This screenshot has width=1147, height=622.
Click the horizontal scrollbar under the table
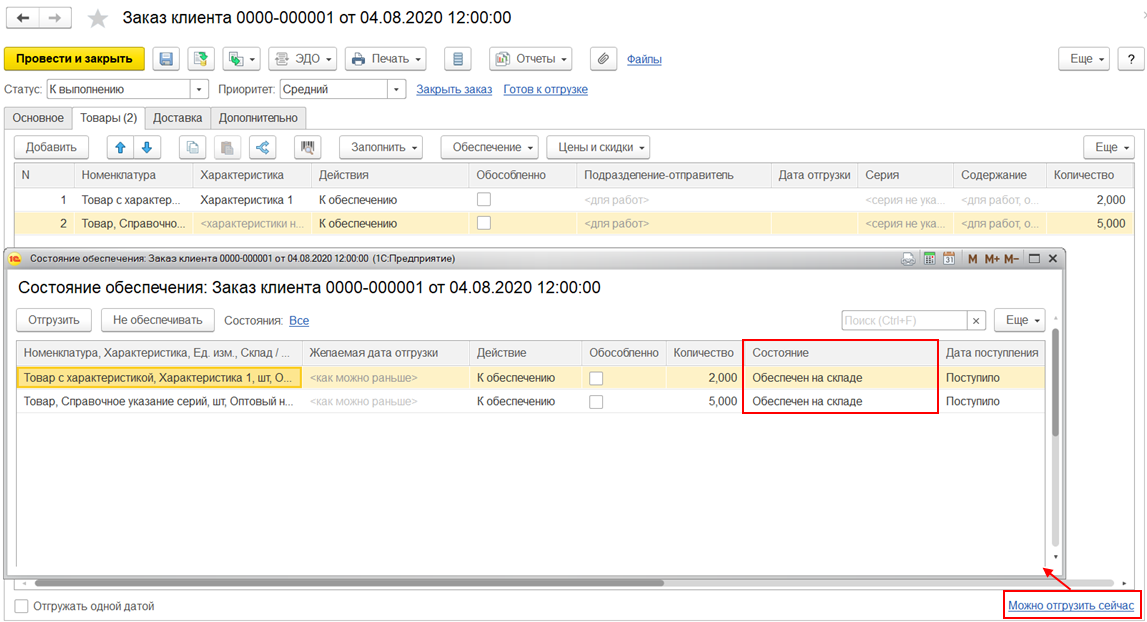pos(350,583)
